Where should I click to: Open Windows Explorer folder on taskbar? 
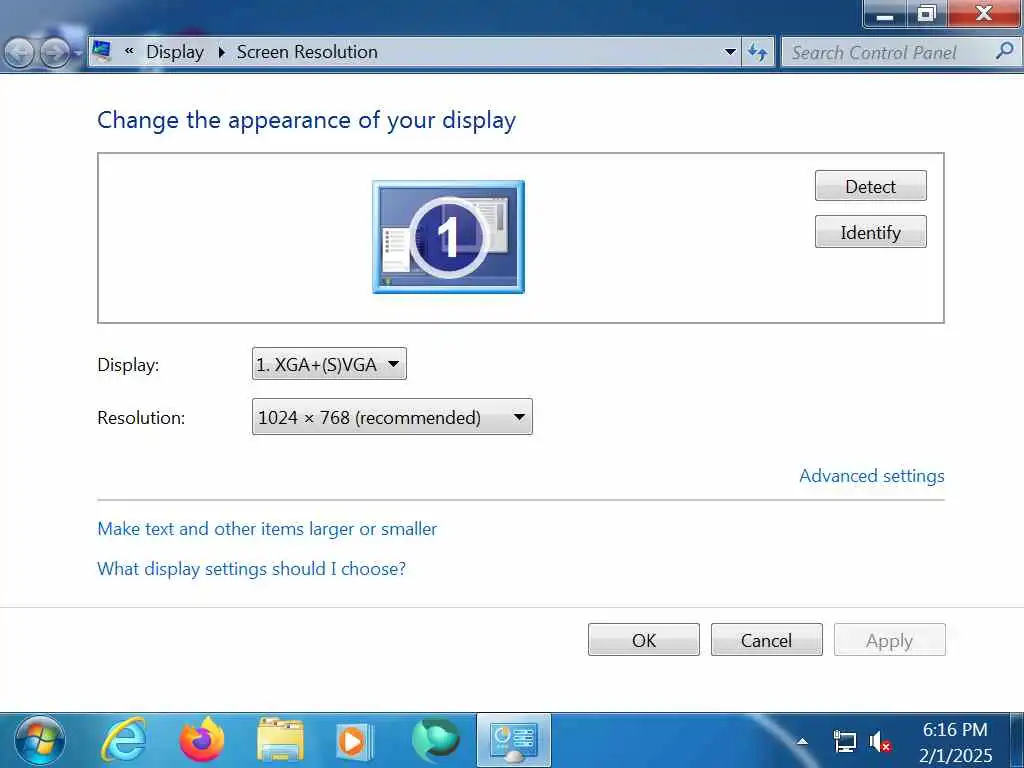[280, 741]
